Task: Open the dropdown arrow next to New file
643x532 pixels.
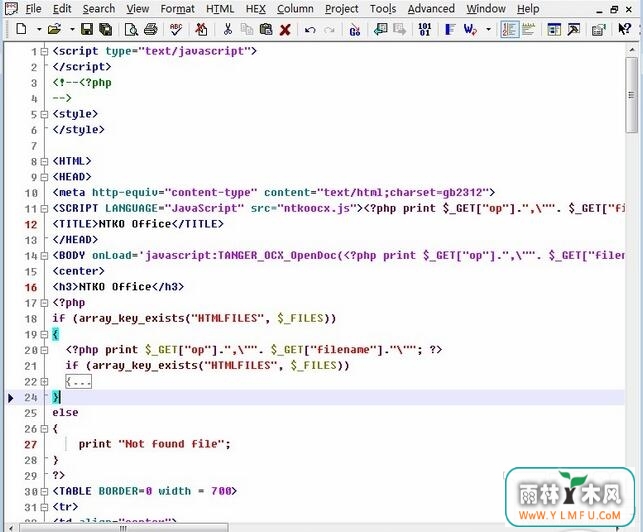Action: click(39, 29)
